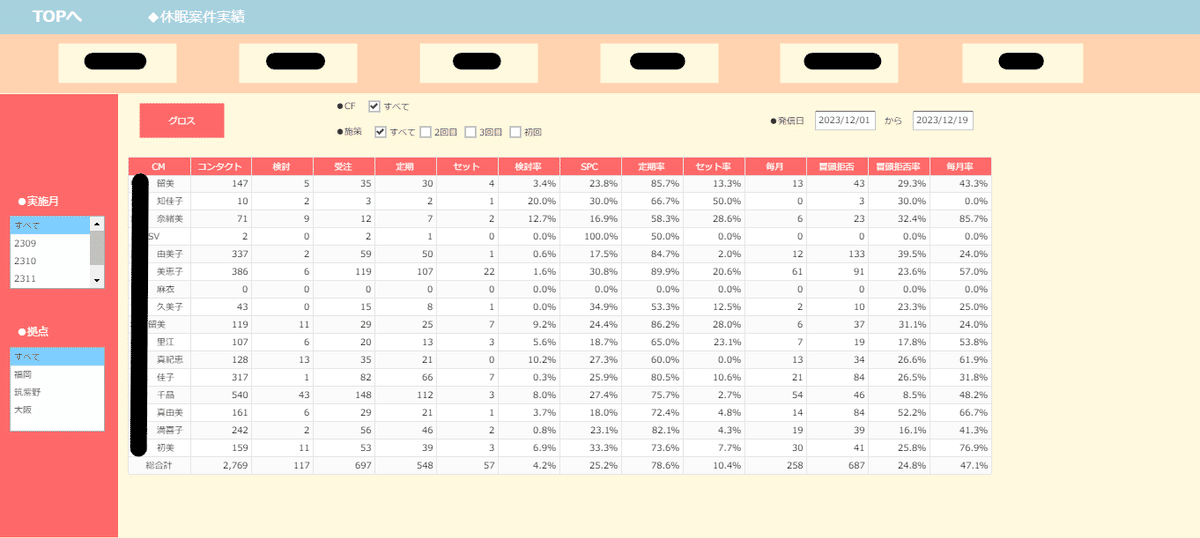Image resolution: width=1200 pixels, height=538 pixels.
Task: Enable the 2回目 checkbox
Action: [425, 132]
